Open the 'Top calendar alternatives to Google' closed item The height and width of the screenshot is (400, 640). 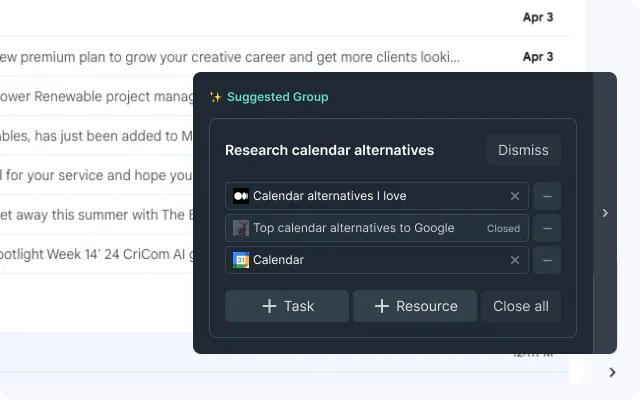pos(377,228)
